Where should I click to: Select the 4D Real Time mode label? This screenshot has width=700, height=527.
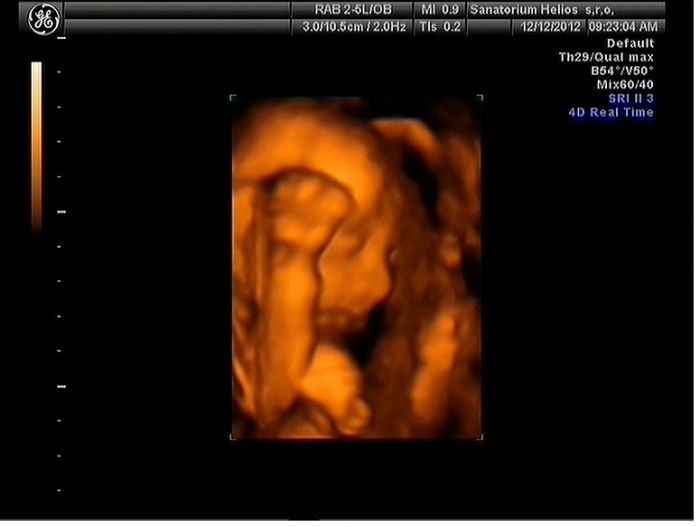click(x=611, y=112)
